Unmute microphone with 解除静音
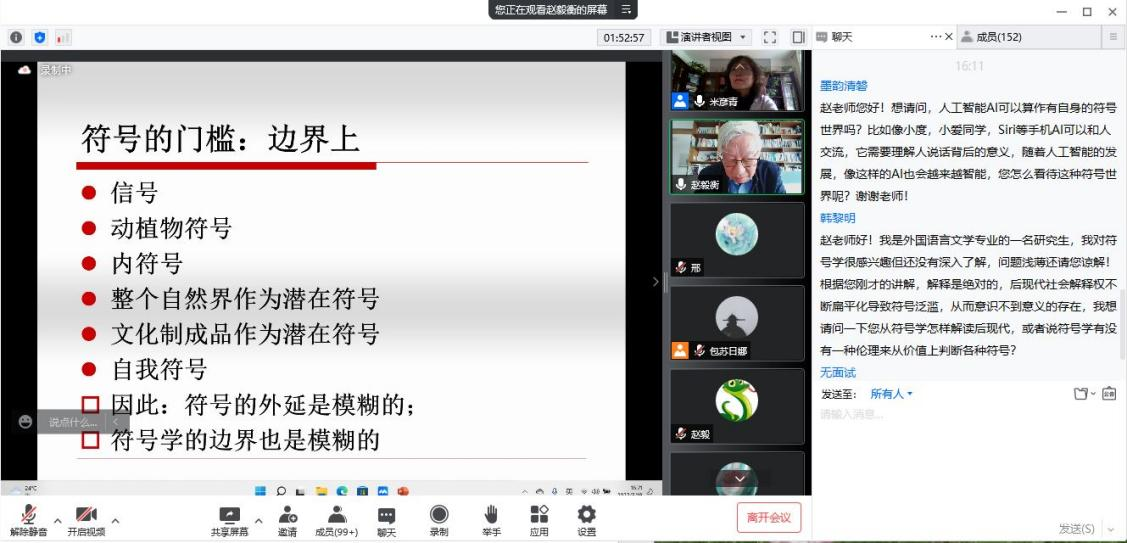This screenshot has width=1127, height=543. click(x=30, y=516)
